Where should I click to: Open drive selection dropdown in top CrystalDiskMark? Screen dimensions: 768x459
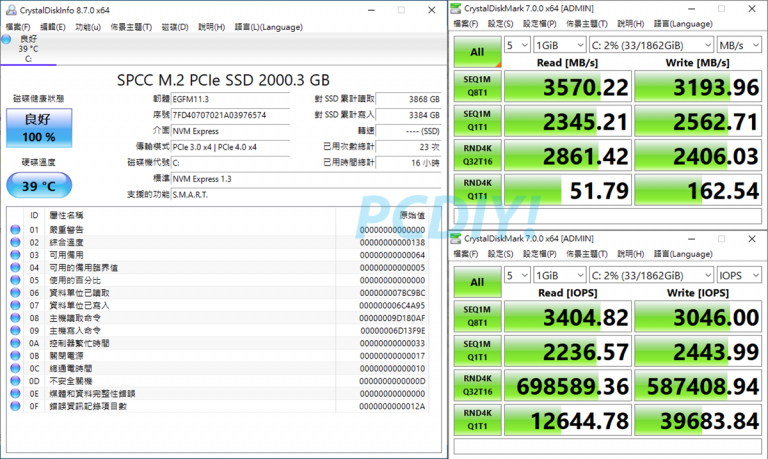tap(651, 45)
